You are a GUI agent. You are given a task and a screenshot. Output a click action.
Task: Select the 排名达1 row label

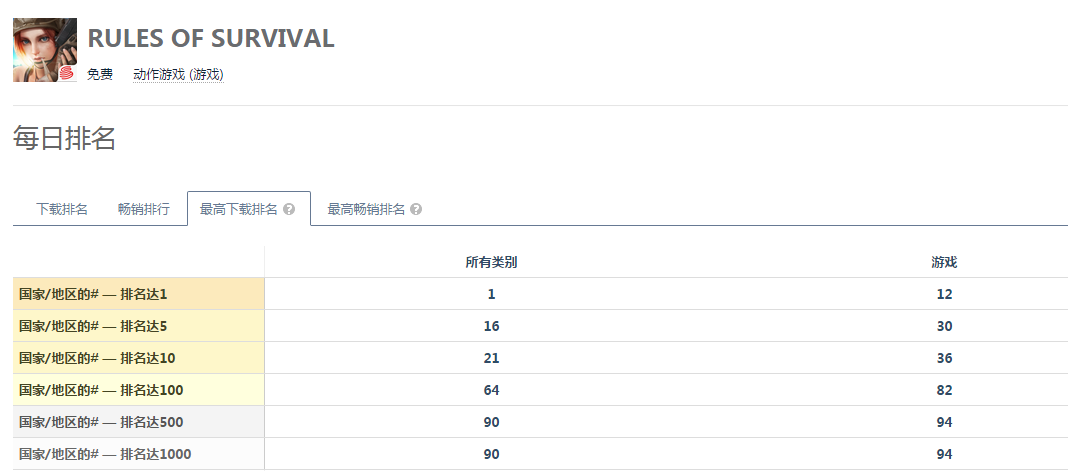pyautogui.click(x=138, y=294)
